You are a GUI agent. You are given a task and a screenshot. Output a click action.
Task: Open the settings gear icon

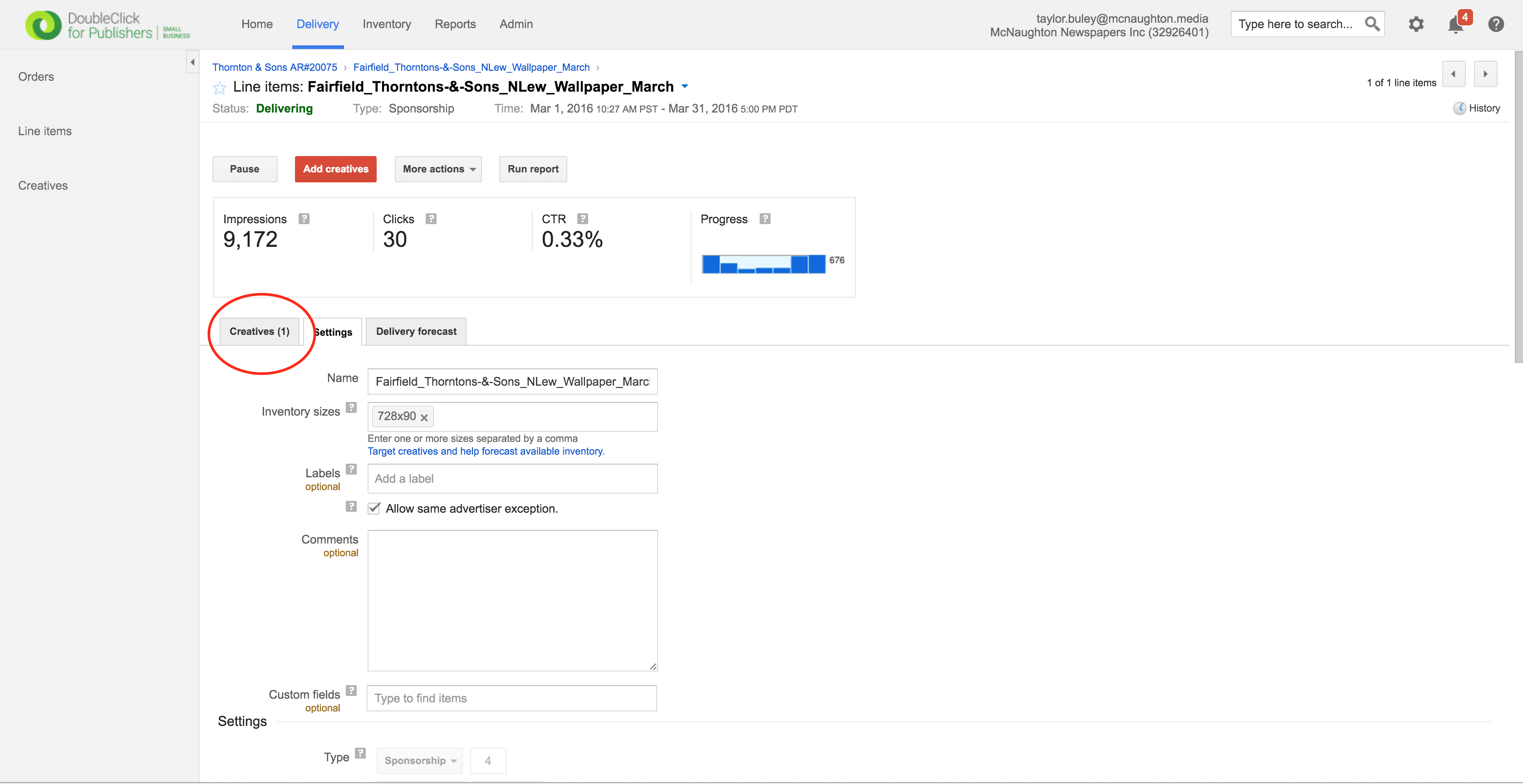coord(1415,24)
